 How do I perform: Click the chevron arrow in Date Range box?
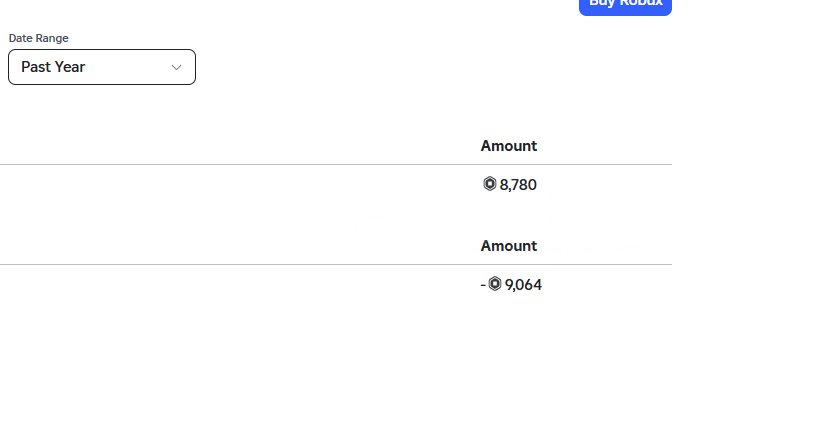(176, 67)
